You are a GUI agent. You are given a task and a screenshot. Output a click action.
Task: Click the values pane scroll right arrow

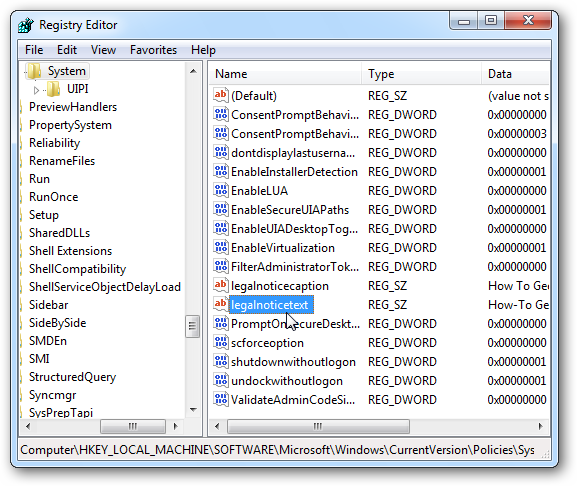coord(540,426)
